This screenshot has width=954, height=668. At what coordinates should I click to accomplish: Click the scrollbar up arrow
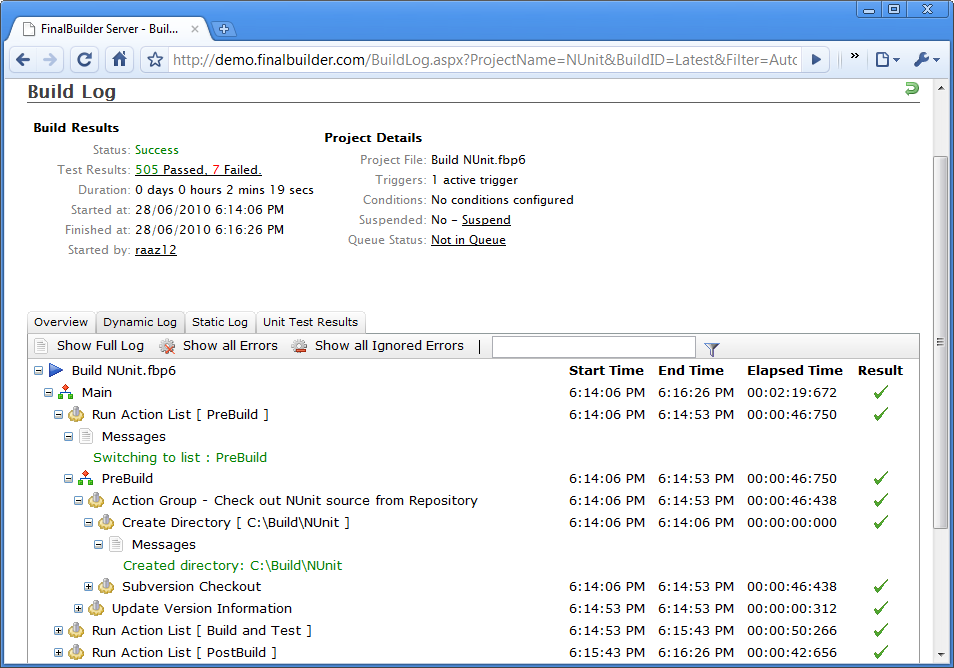(x=941, y=89)
